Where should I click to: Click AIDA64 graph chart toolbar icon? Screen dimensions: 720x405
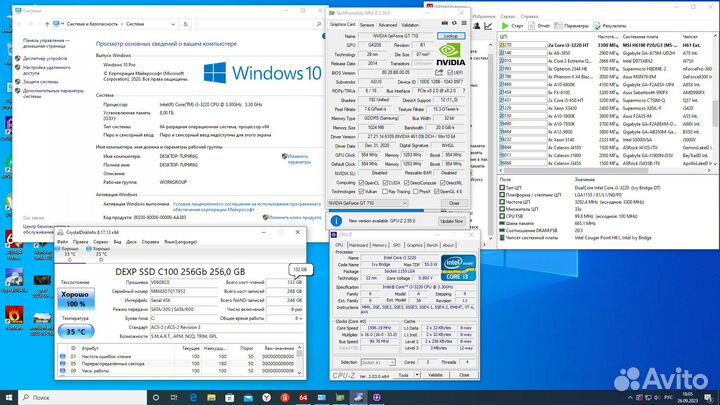coord(488,26)
